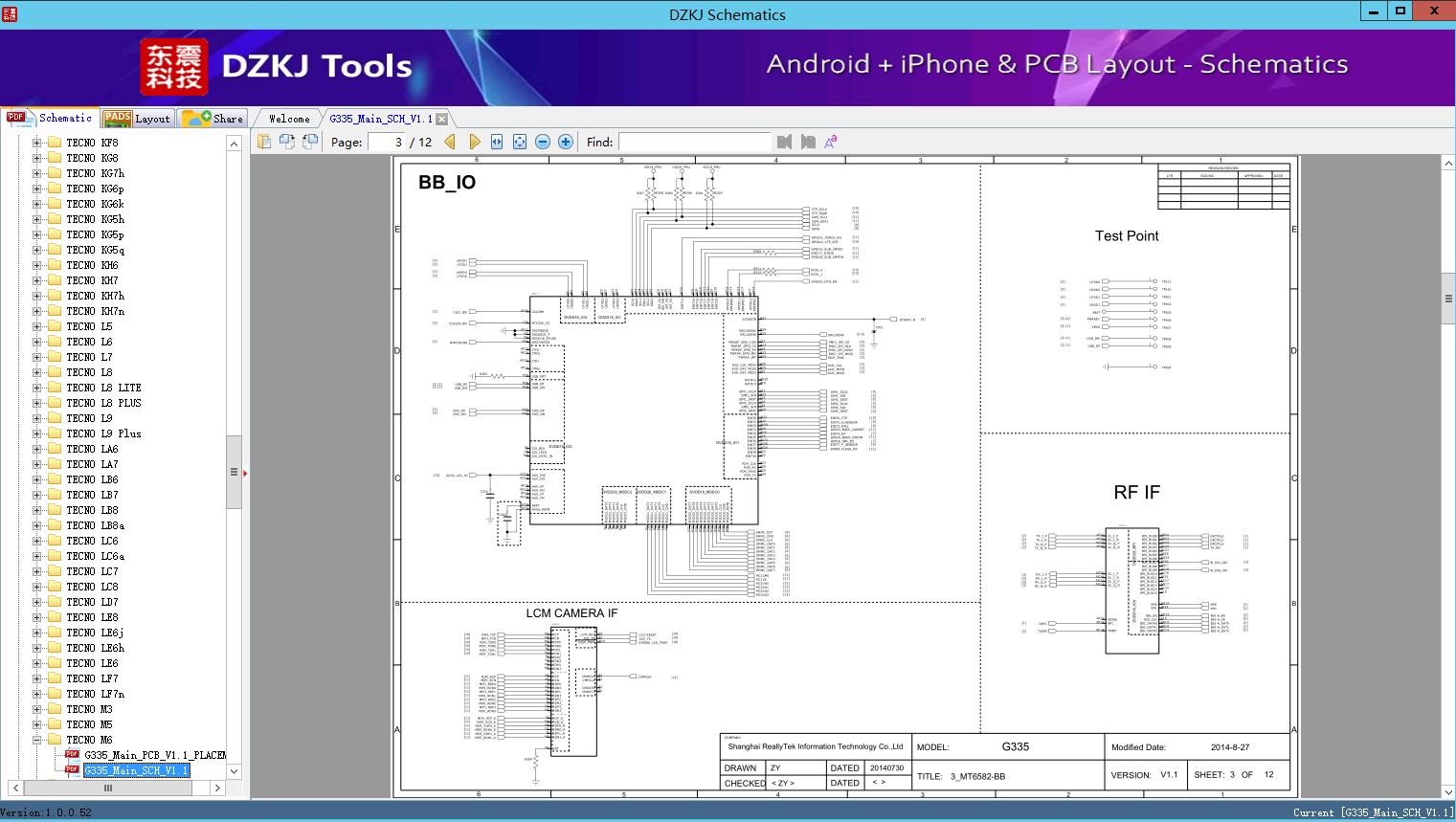Click the match case search icon
Viewport: 1456px width, 822px height.
(831, 142)
